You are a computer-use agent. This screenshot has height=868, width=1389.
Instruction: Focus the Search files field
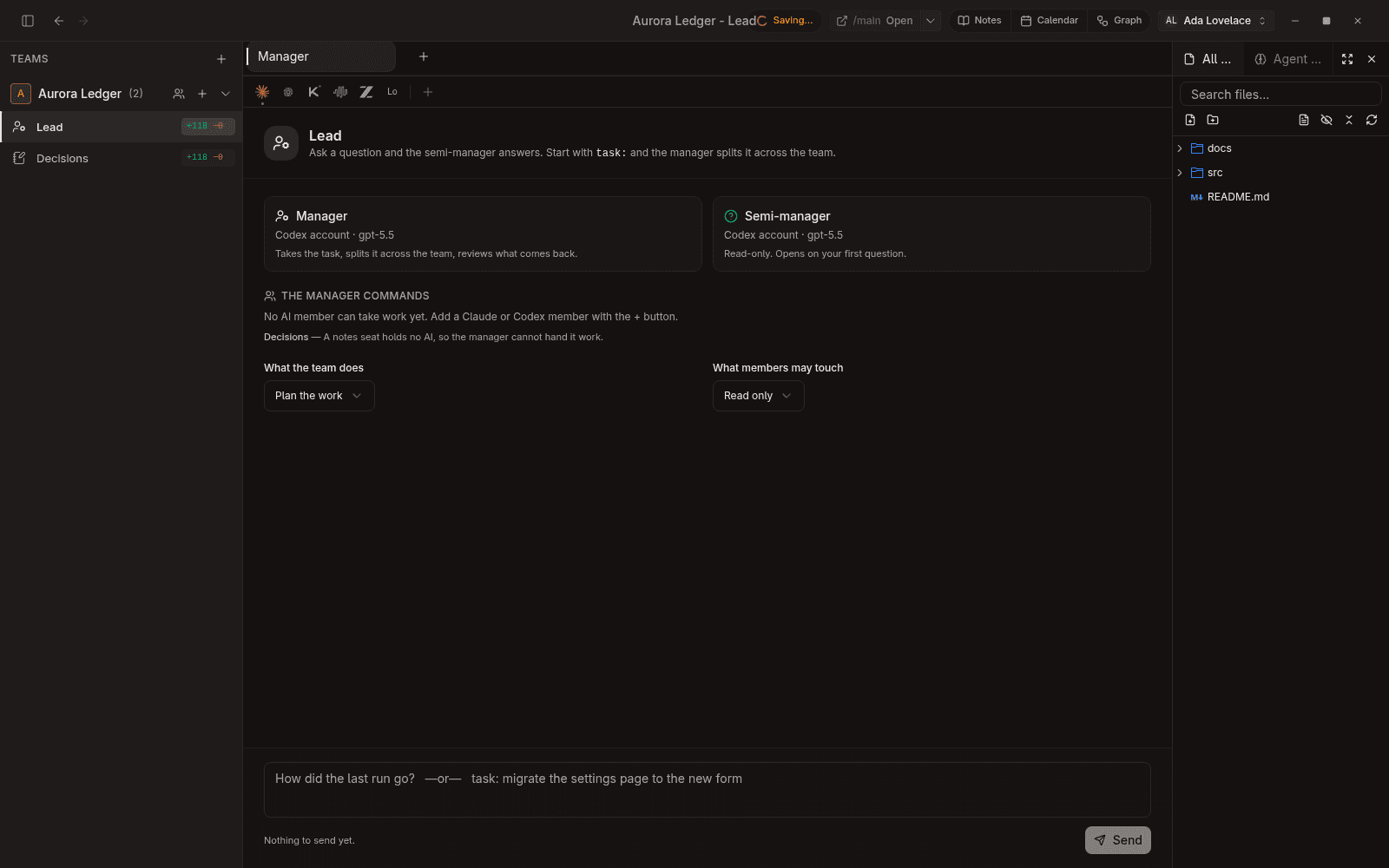pos(1280,94)
